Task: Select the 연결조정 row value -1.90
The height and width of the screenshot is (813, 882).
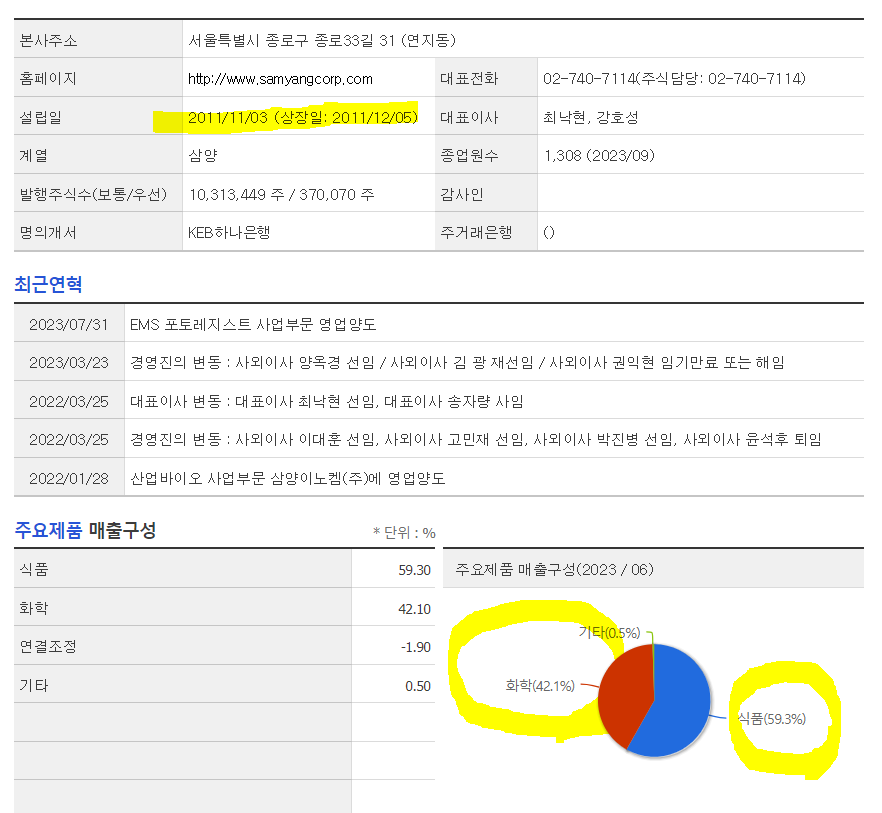Action: point(416,647)
